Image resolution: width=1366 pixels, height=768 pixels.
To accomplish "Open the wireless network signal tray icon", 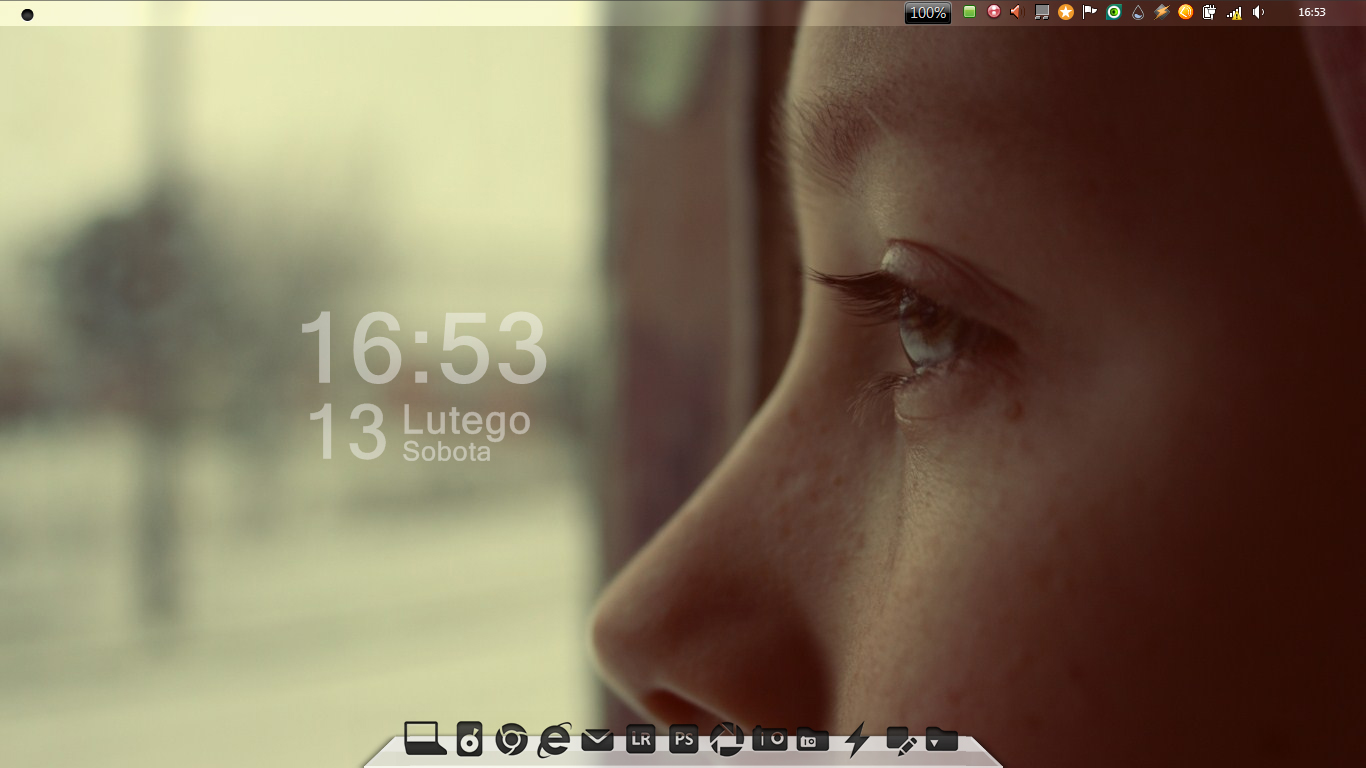I will [1234, 13].
